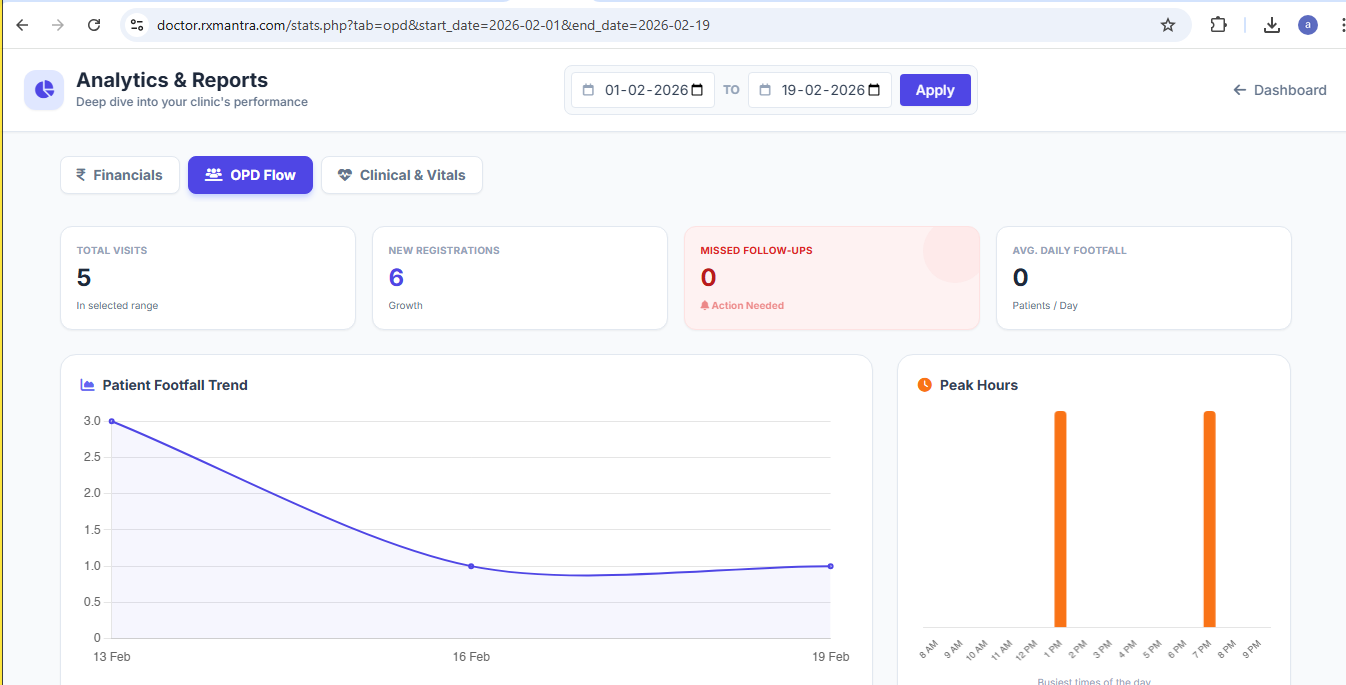Select the OPD Flow tab
Image resolution: width=1346 pixels, height=685 pixels.
tap(250, 175)
